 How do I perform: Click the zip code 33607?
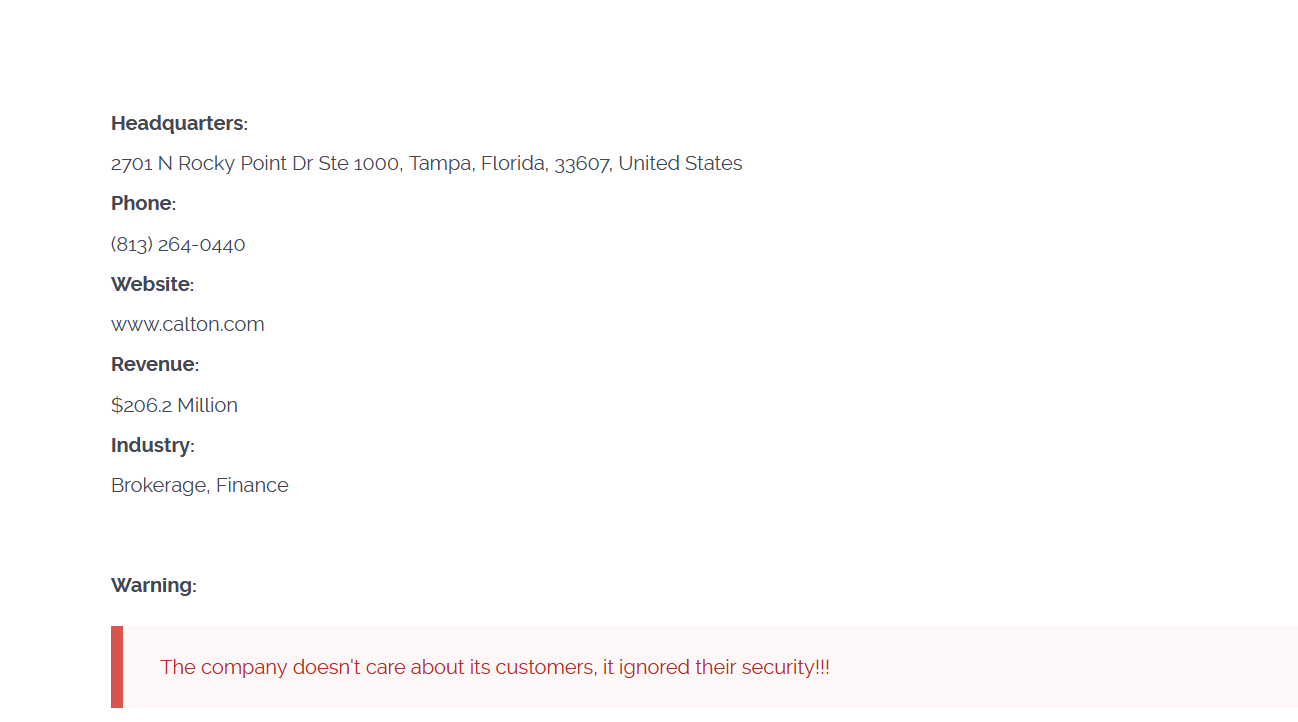tap(583, 163)
